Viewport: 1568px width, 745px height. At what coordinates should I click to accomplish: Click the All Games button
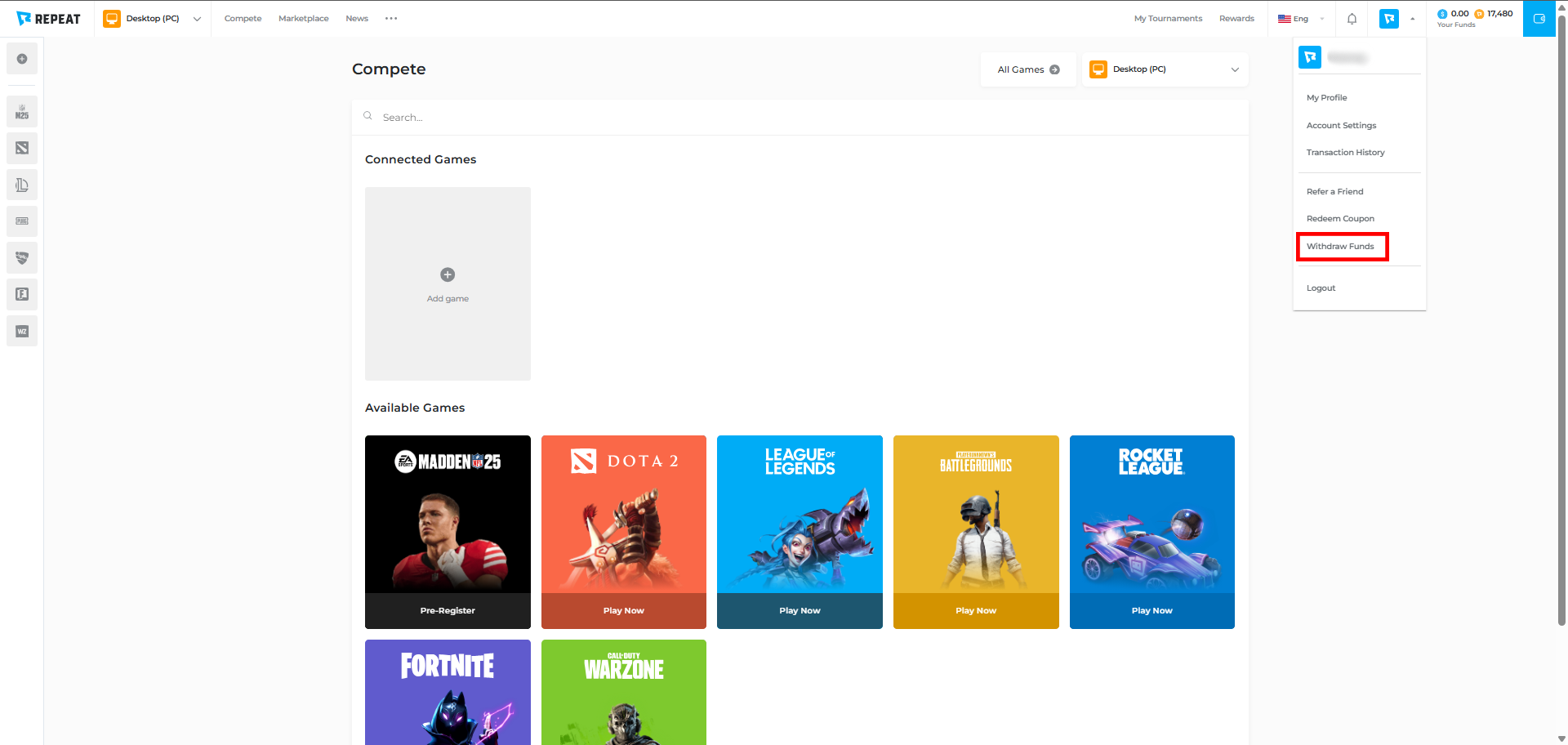point(1028,69)
